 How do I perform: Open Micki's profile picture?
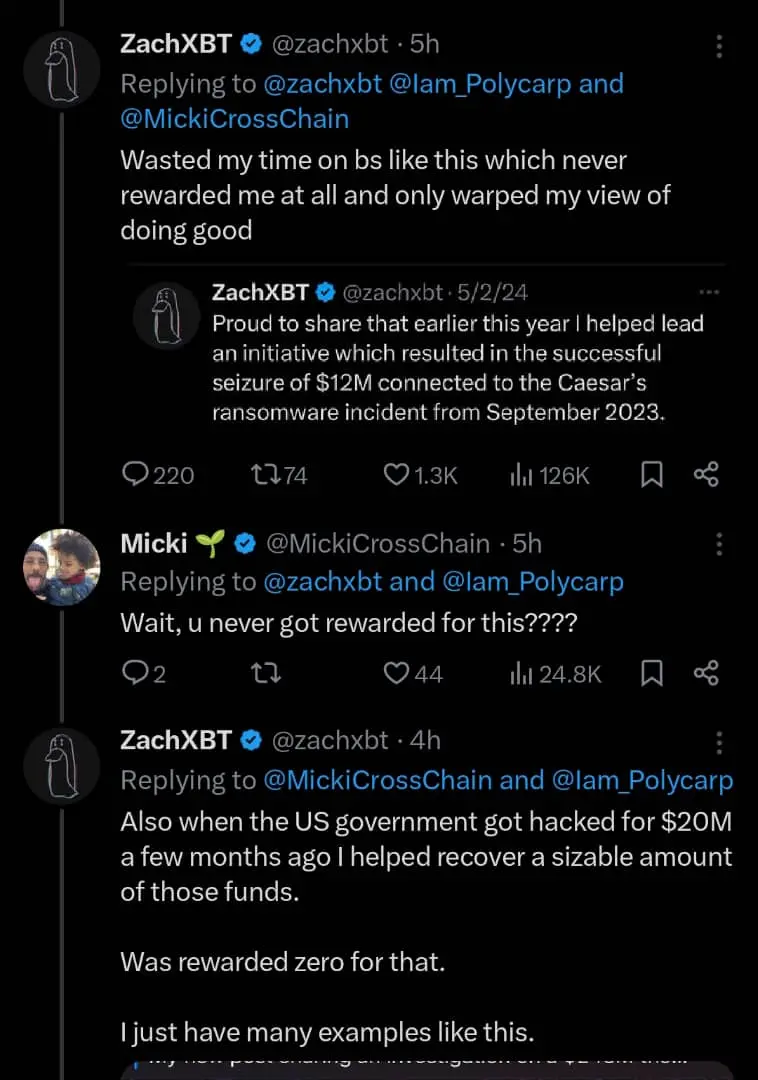click(61, 567)
